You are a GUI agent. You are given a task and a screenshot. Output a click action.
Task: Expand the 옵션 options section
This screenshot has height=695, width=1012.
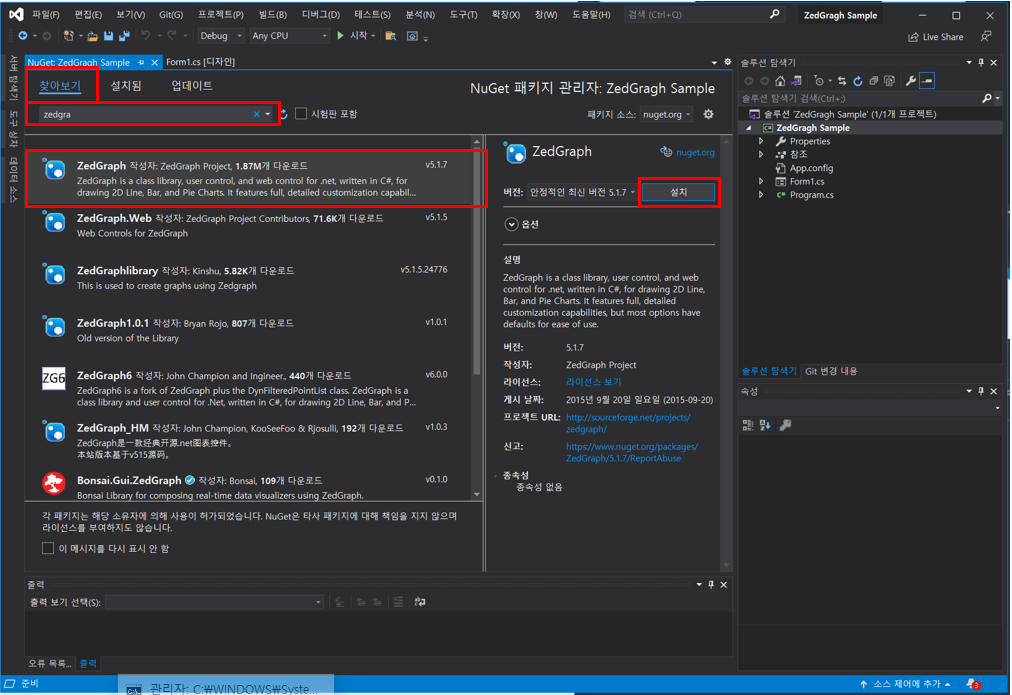pyautogui.click(x=511, y=224)
